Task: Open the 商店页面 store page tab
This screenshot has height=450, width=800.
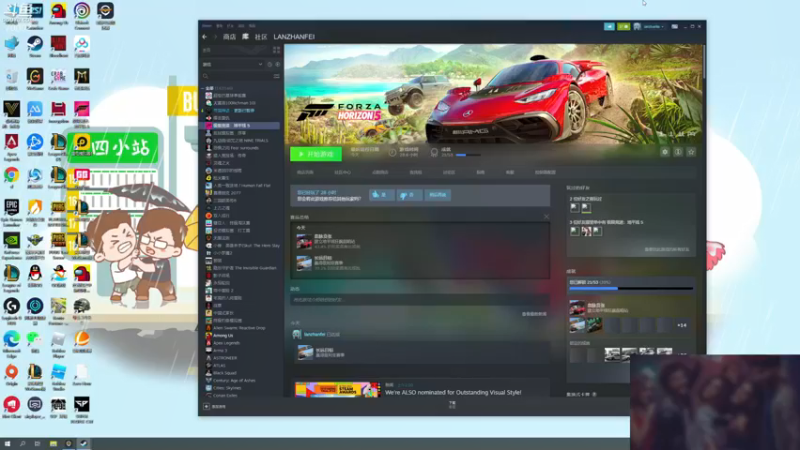Action: coord(305,172)
